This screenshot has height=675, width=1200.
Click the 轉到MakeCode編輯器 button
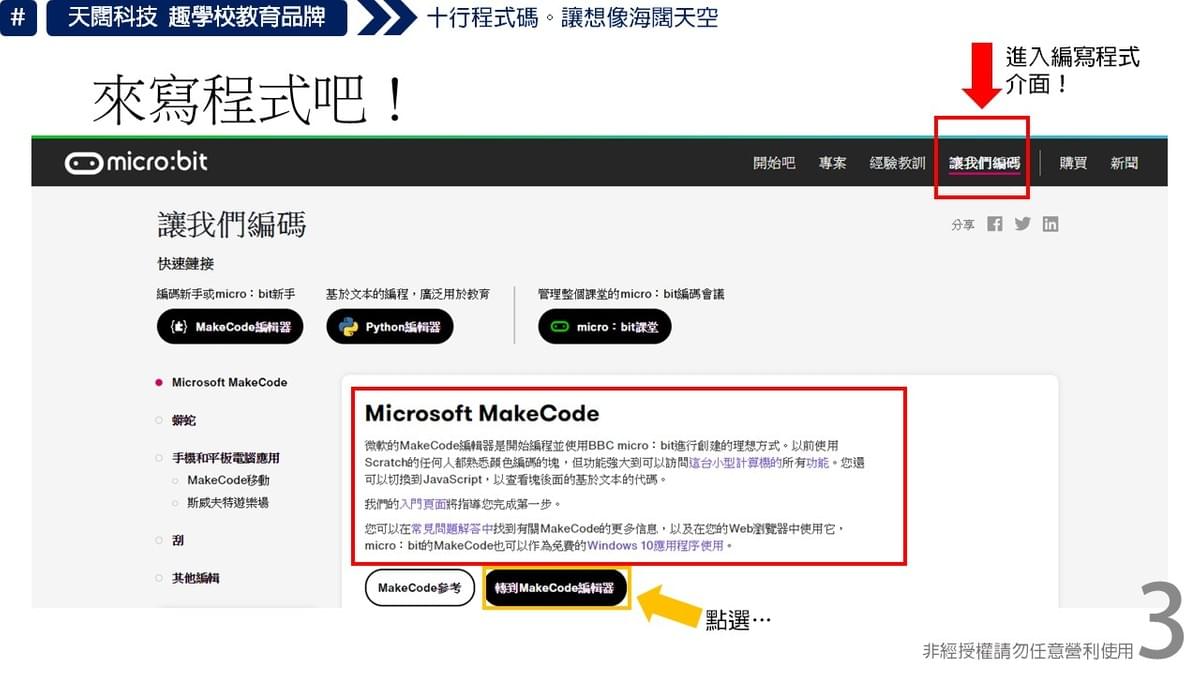(x=556, y=588)
